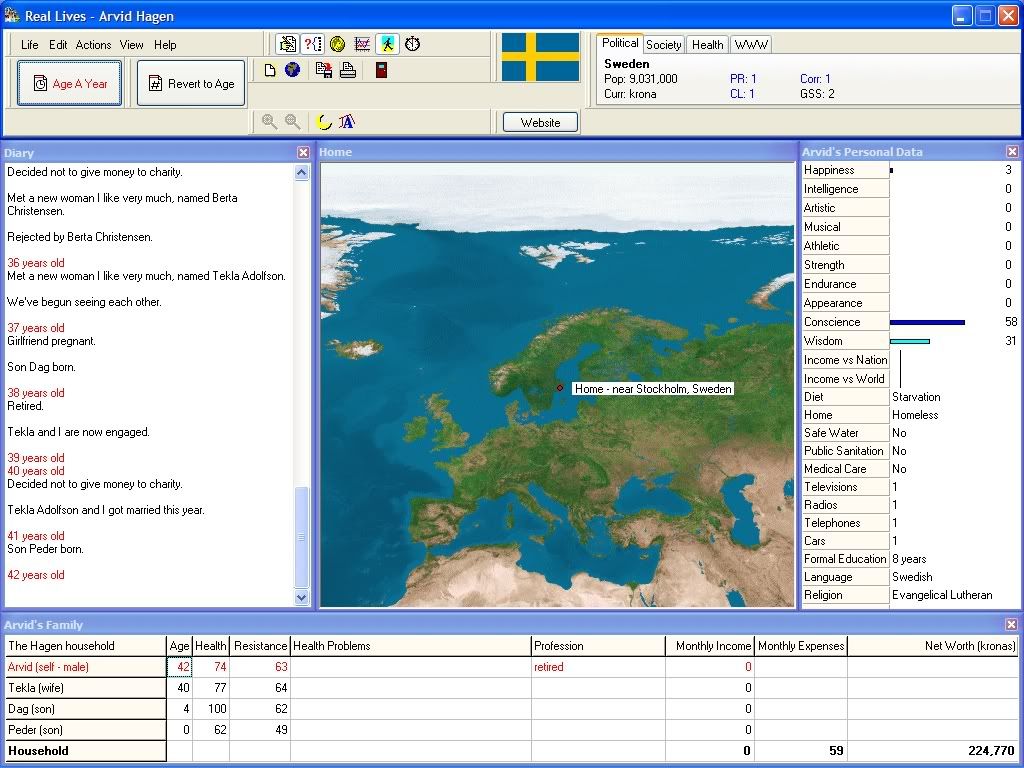Click the Real Lives title bar icon
1024x768 pixels.
pyautogui.click(x=12, y=15)
